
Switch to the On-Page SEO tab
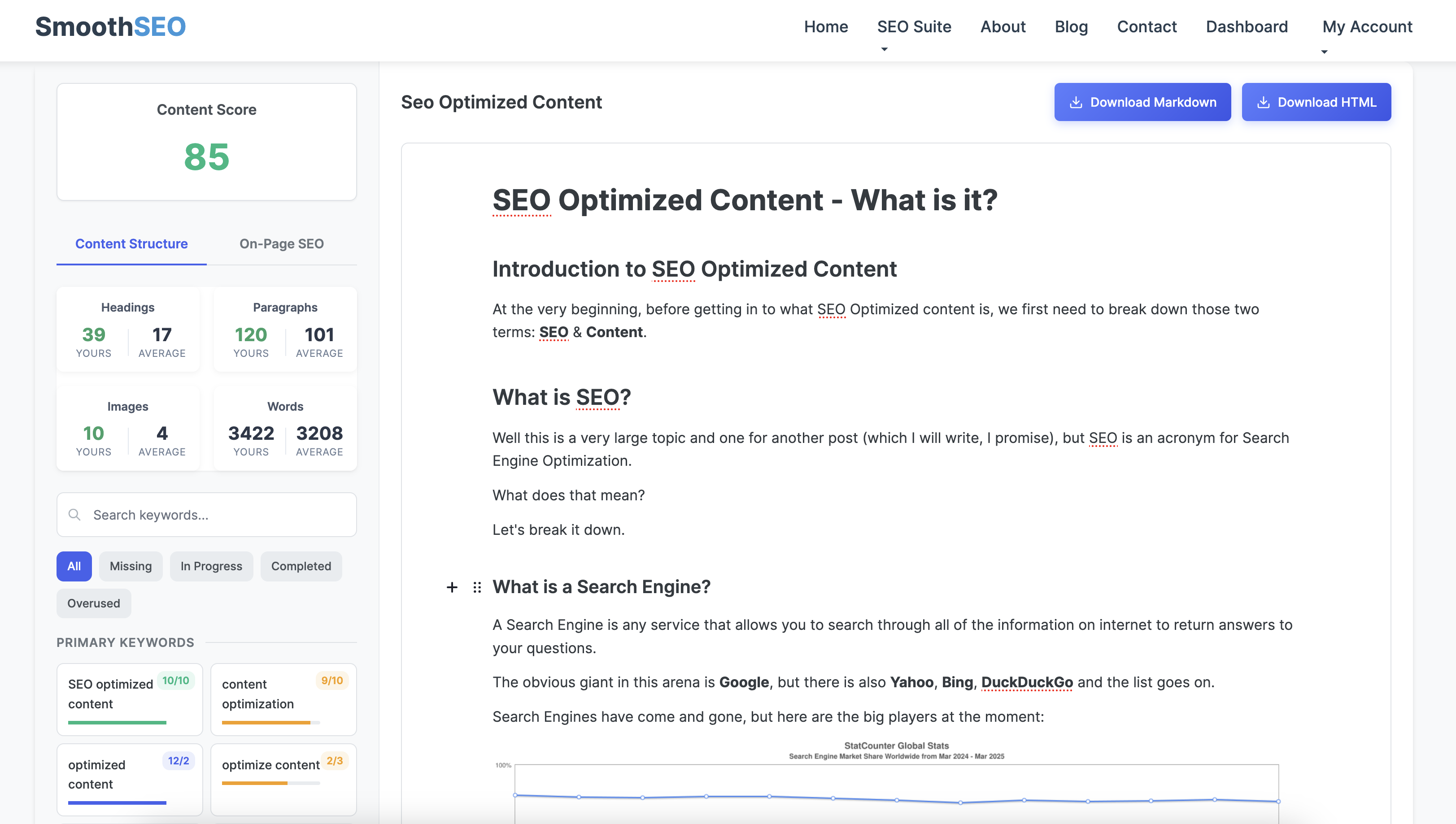(281, 244)
